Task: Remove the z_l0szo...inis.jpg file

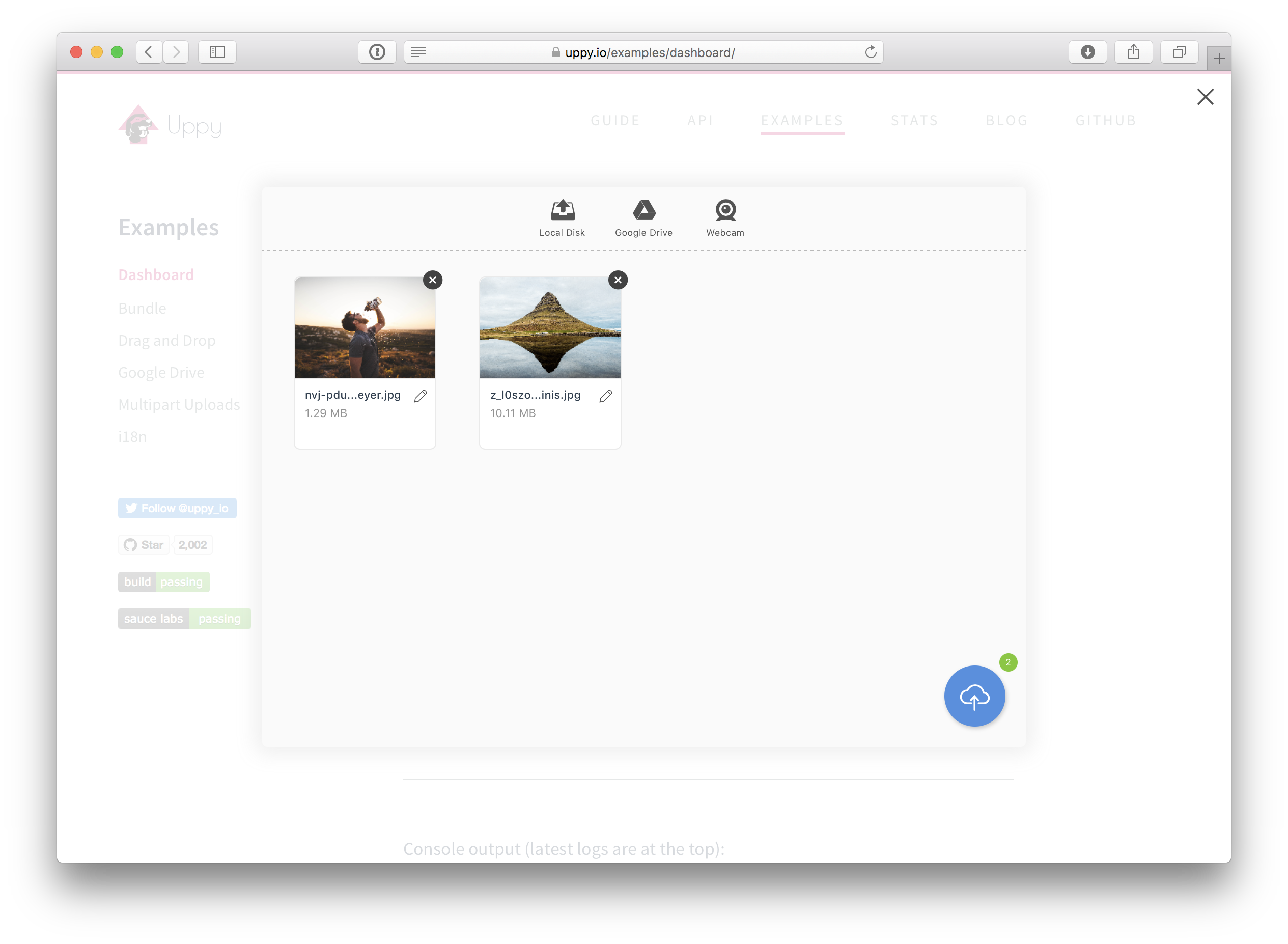Action: point(618,280)
